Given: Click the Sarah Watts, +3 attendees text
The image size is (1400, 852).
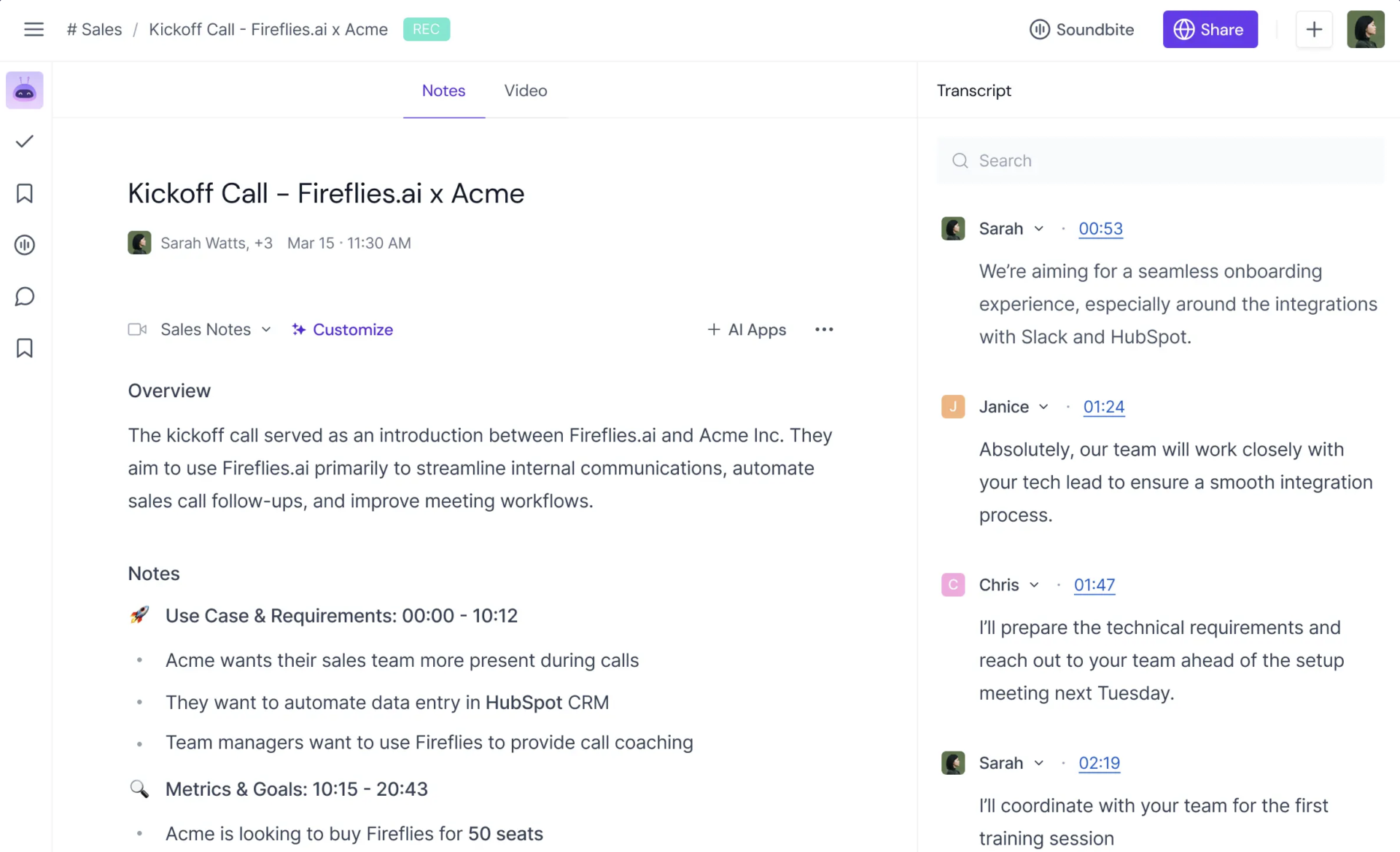Looking at the screenshot, I should click(217, 243).
